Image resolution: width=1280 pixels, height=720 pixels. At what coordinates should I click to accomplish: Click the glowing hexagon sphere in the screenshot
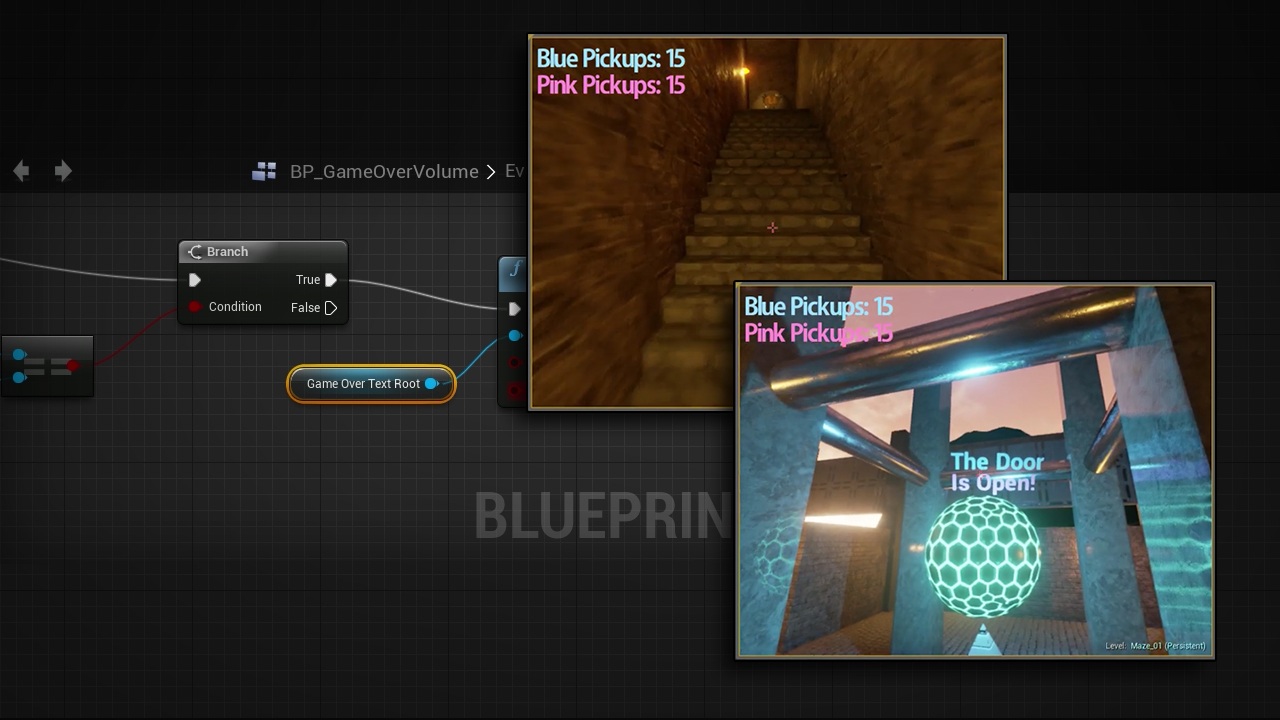982,556
